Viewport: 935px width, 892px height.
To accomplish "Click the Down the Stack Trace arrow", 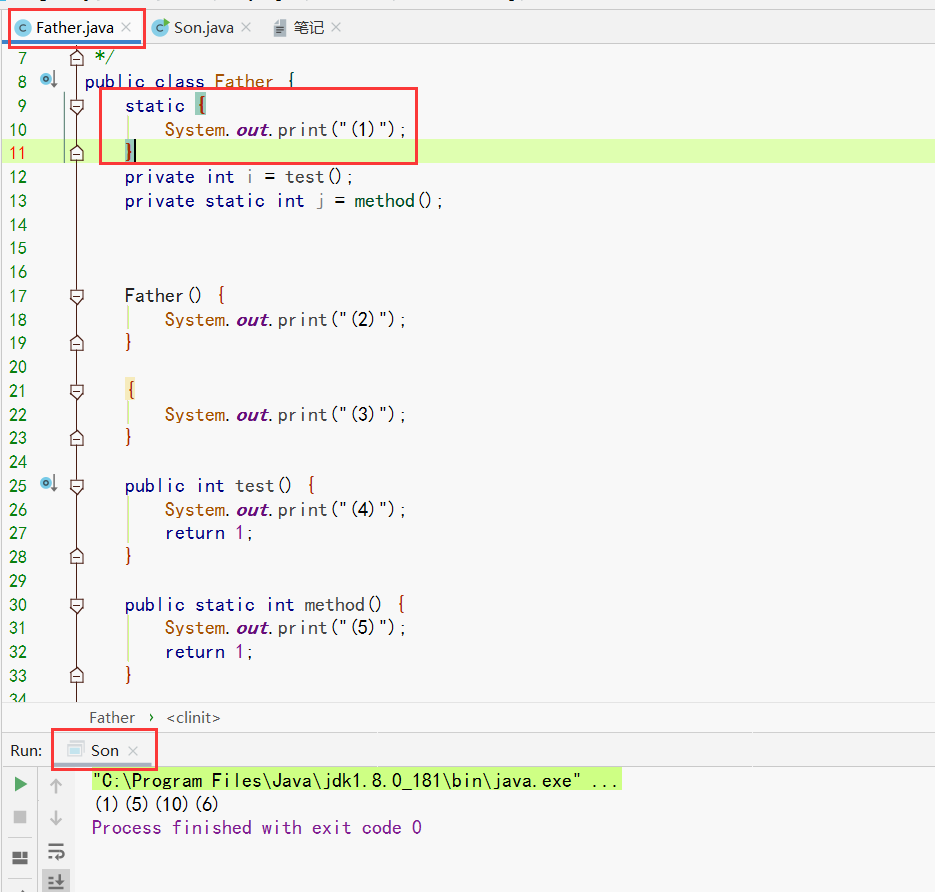I will (x=56, y=817).
